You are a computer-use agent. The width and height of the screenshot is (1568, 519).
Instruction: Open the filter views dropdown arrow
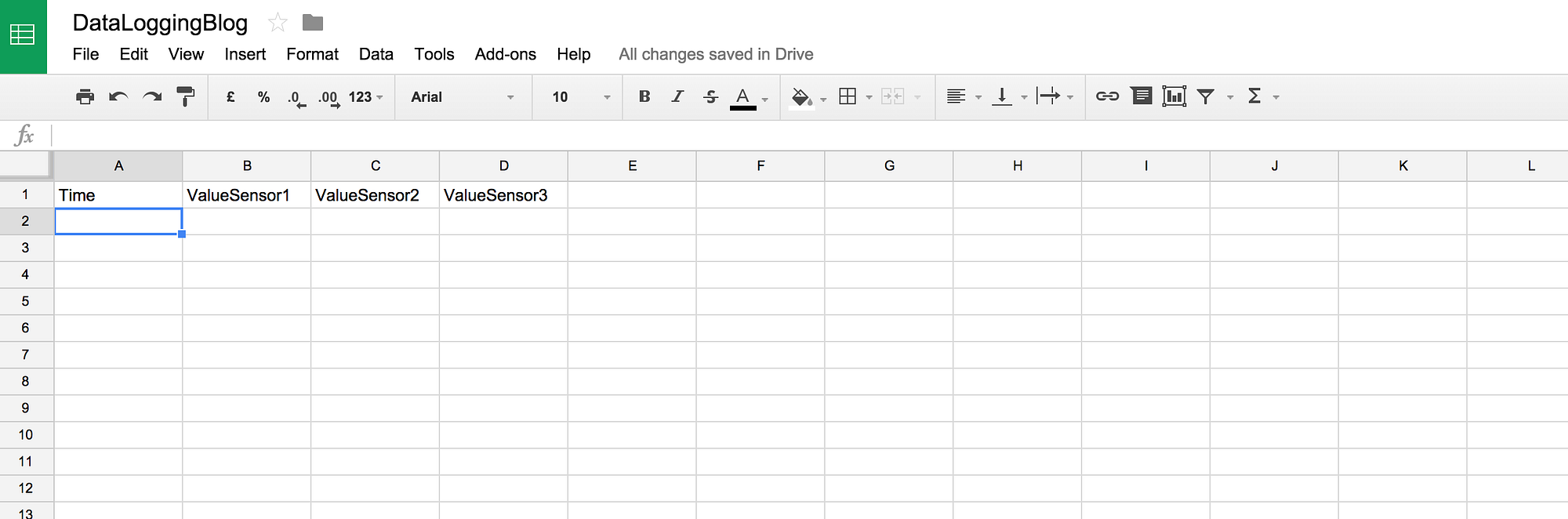tap(1230, 97)
